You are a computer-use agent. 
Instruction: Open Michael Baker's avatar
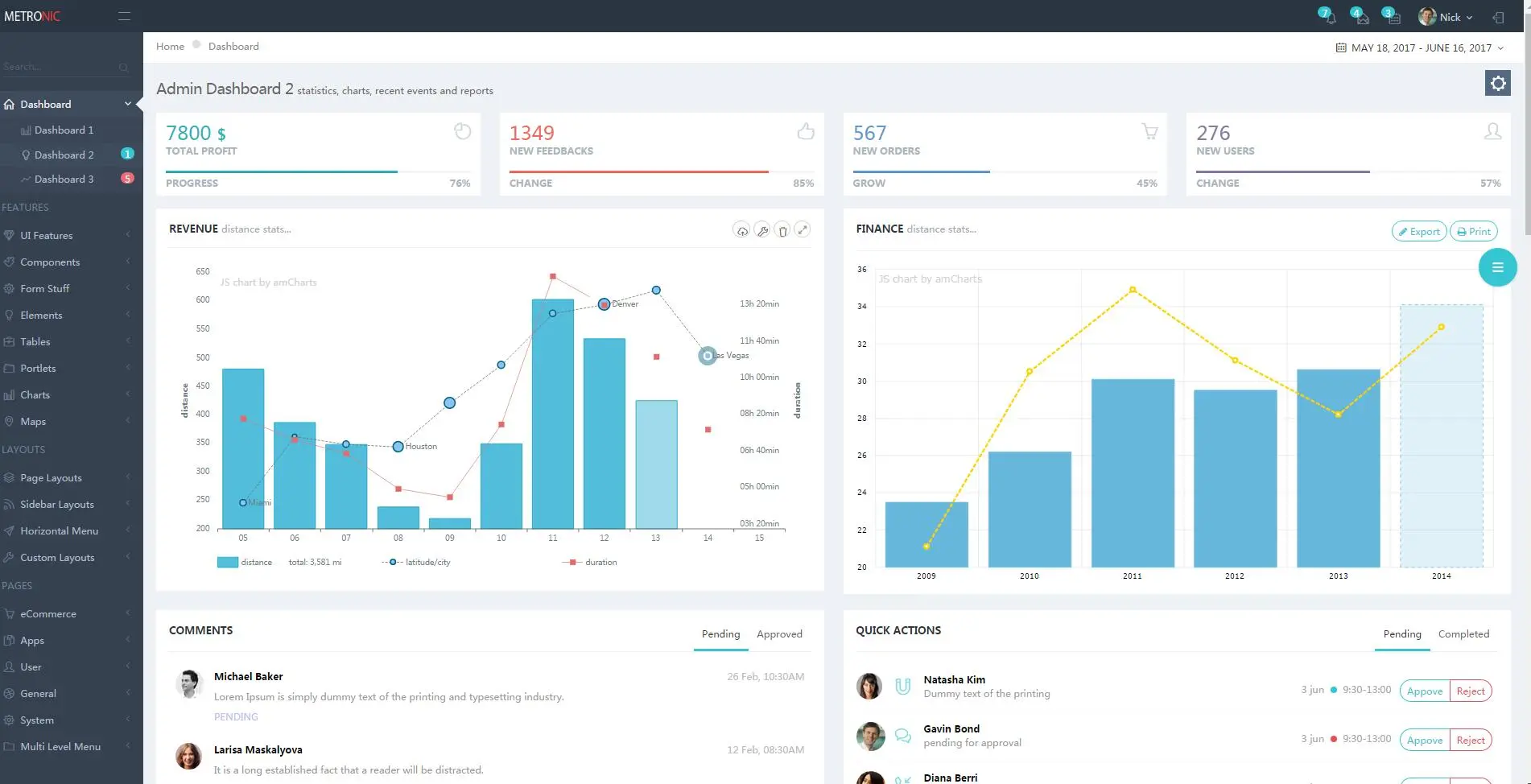[x=188, y=683]
